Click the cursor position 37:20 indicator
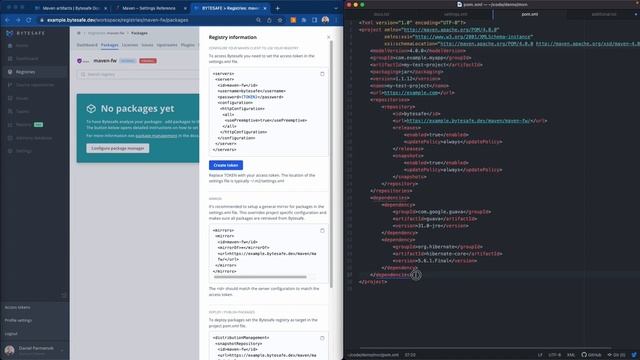This screenshot has height=360, width=640. 410,355
